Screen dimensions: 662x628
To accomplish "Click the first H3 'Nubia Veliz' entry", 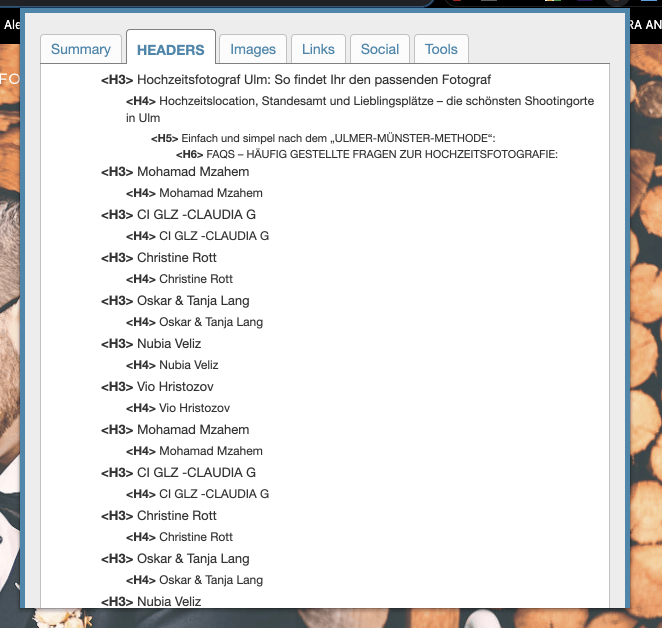I will coord(151,344).
